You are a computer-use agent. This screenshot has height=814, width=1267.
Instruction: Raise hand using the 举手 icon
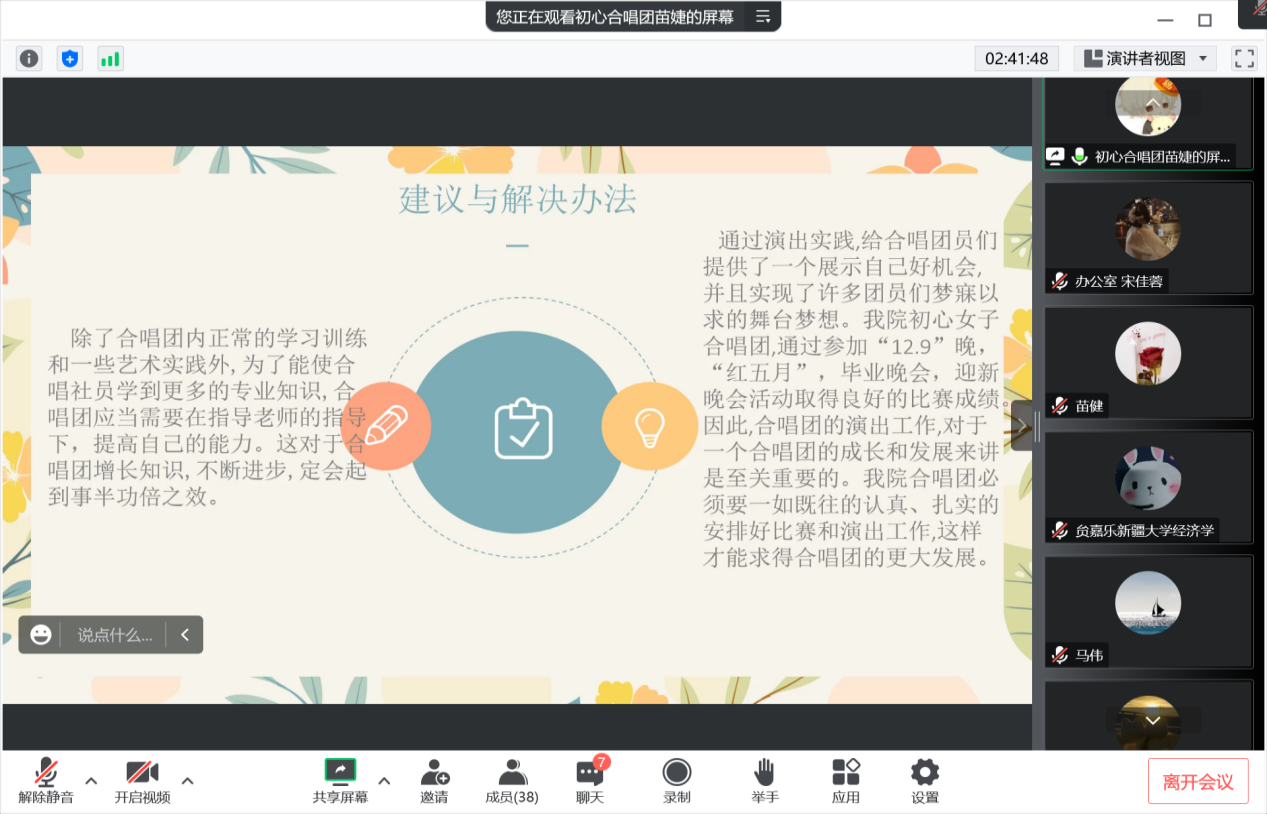765,781
